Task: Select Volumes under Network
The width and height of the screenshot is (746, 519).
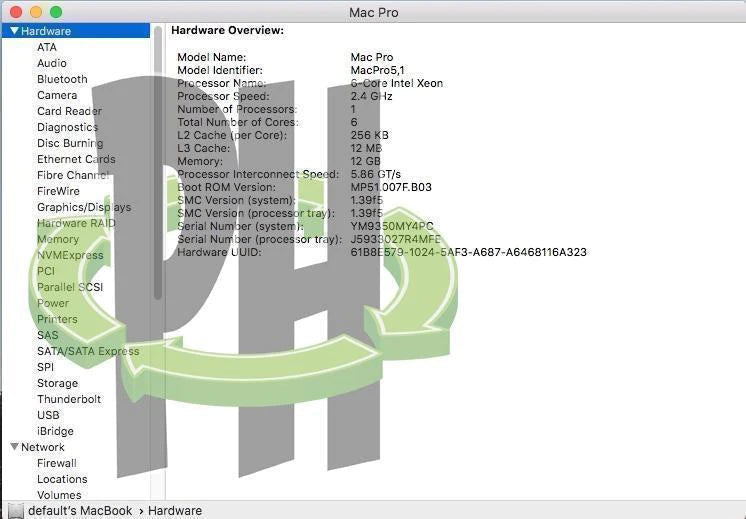Action: click(x=59, y=495)
